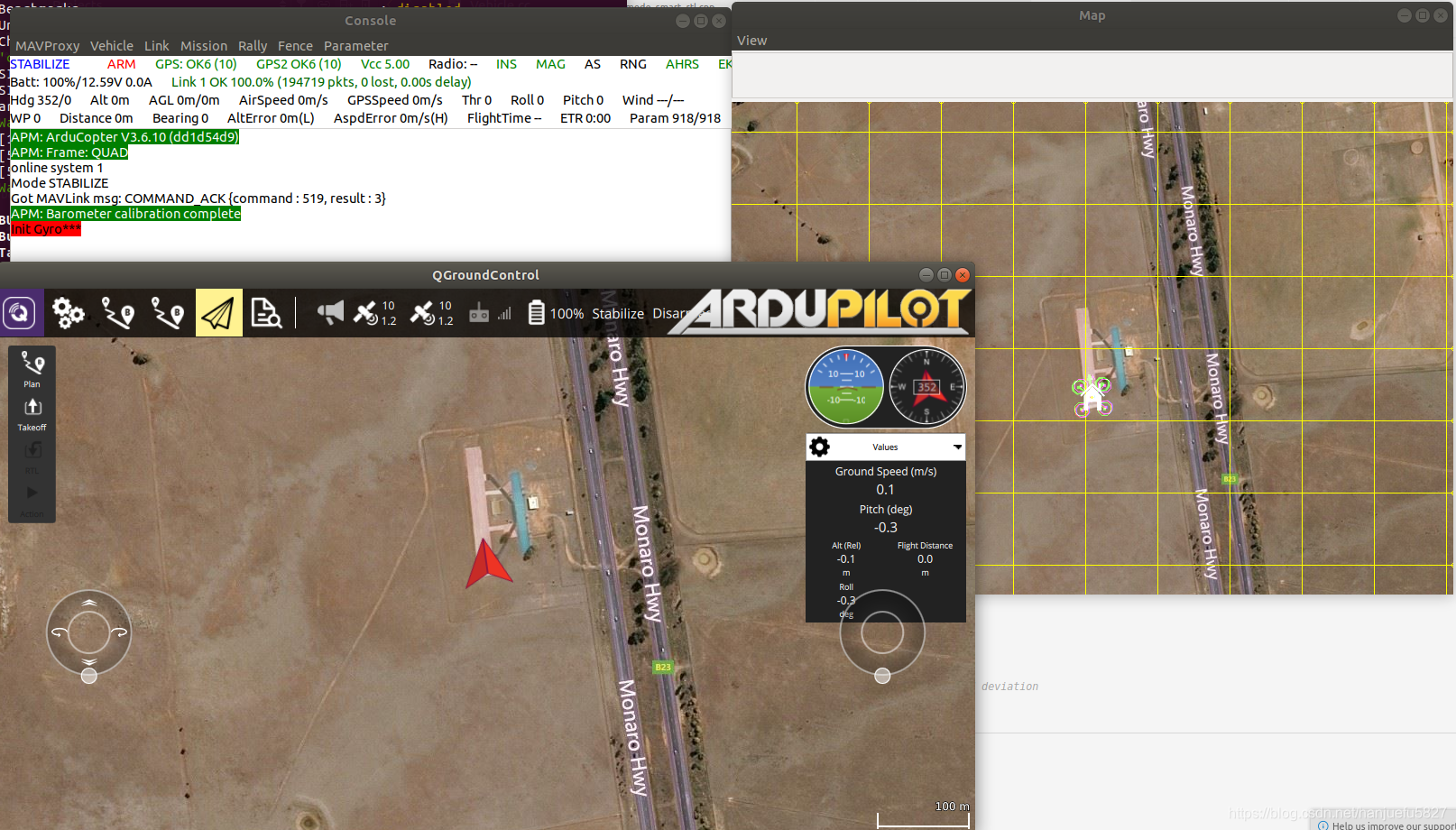Image resolution: width=1456 pixels, height=830 pixels.
Task: Click 'APM: Barometer calibration complete' message
Action: [x=125, y=214]
